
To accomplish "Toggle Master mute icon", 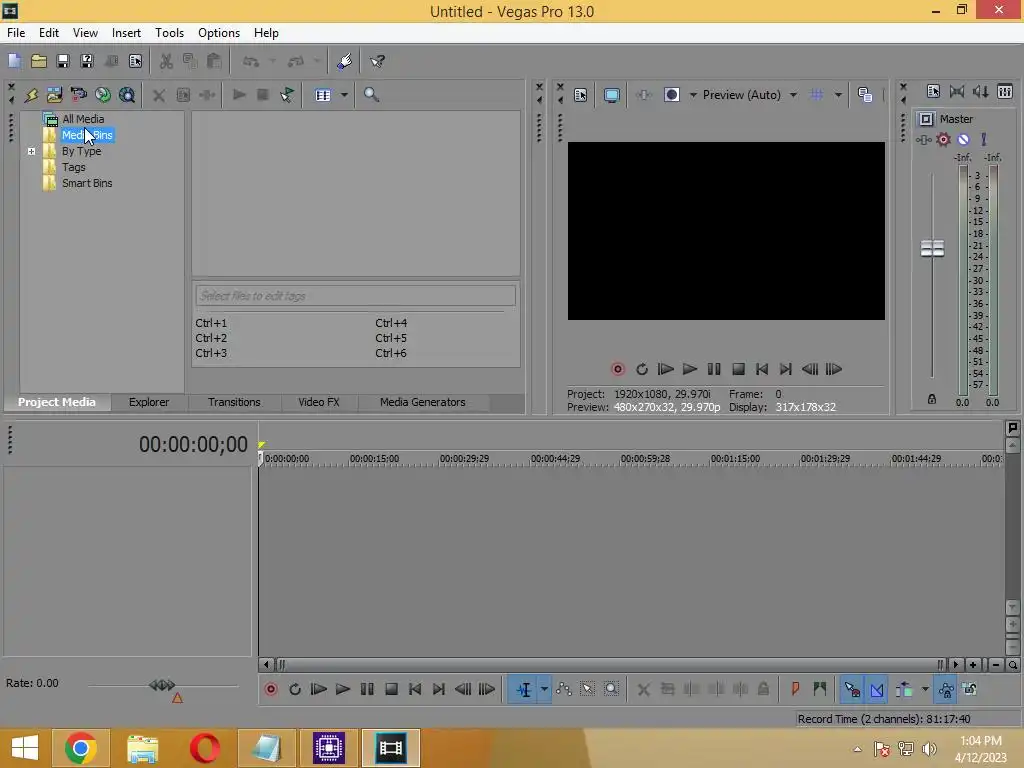I will pyautogui.click(x=963, y=139).
